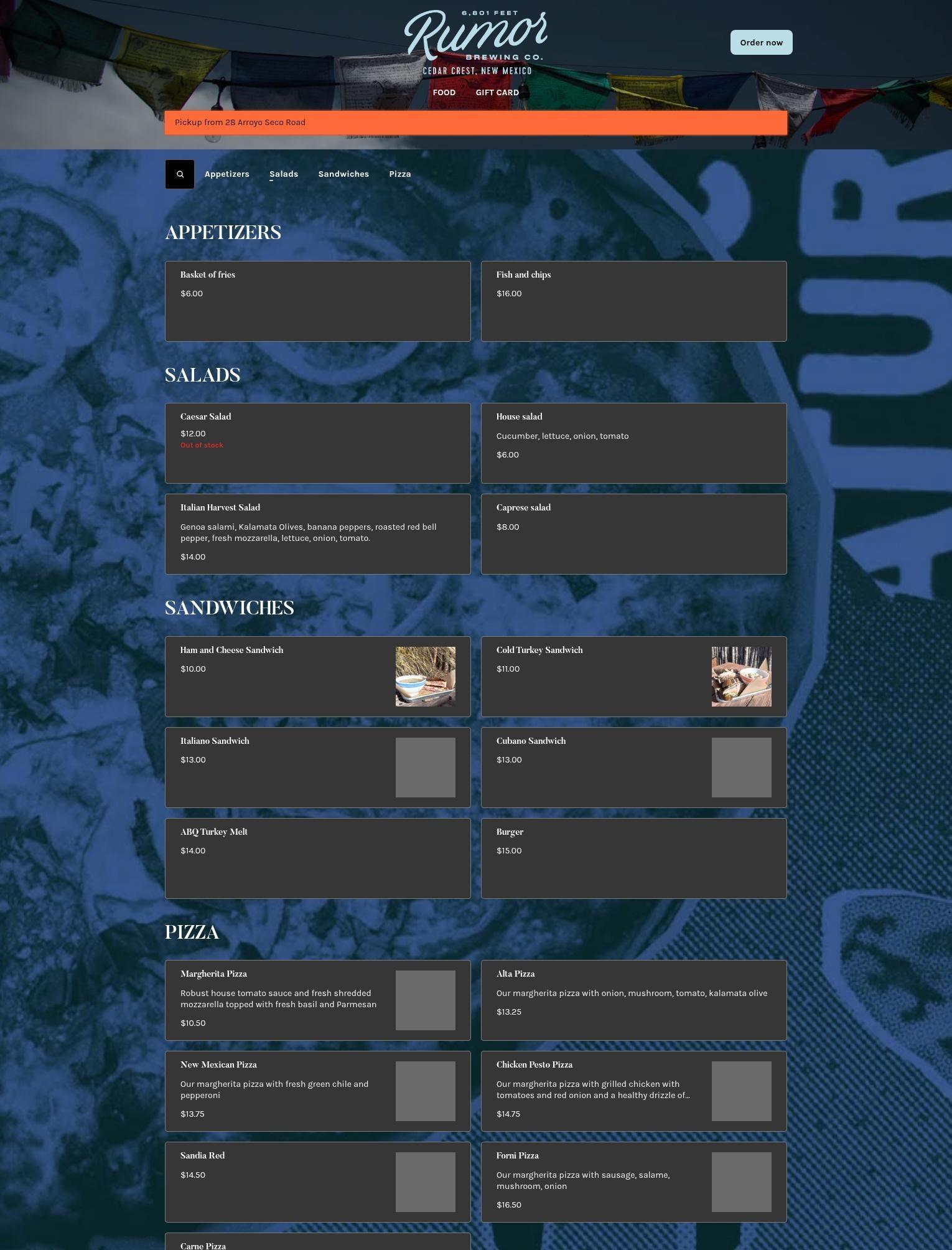
Task: Click the Italiano Sandwich image placeholder
Action: click(426, 768)
